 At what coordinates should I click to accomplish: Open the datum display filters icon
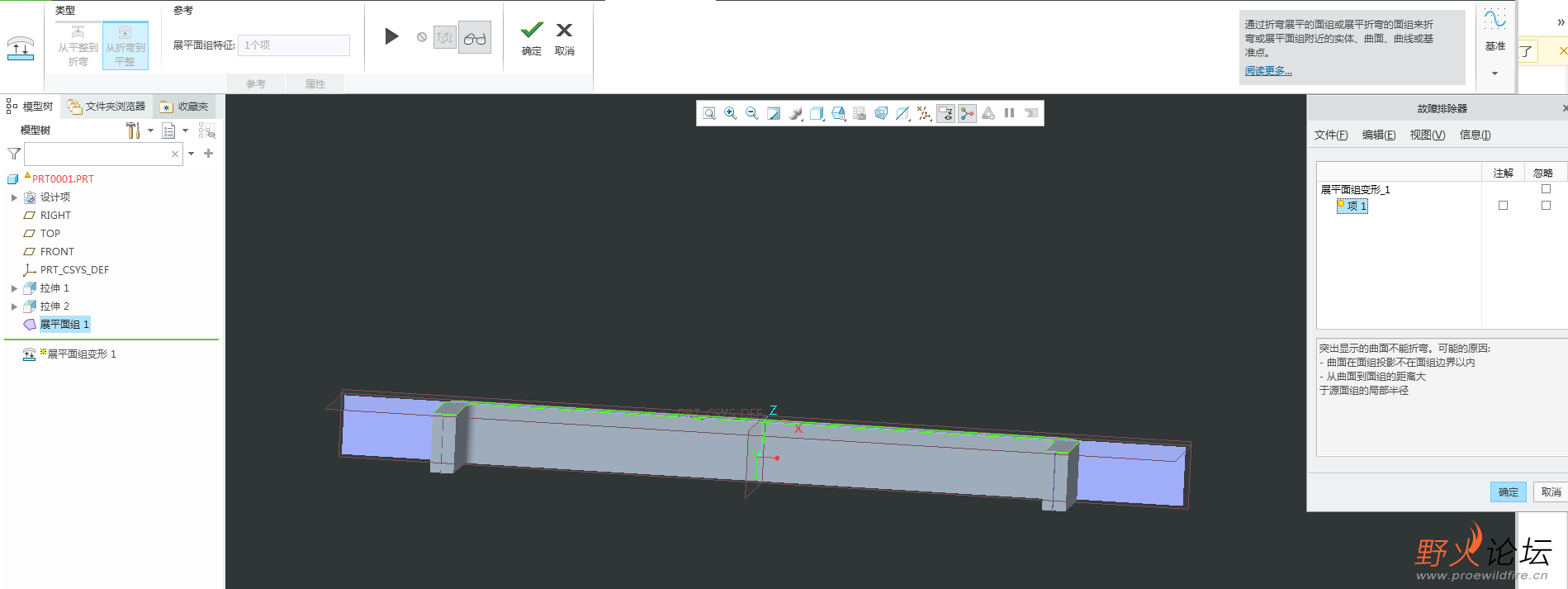click(924, 113)
